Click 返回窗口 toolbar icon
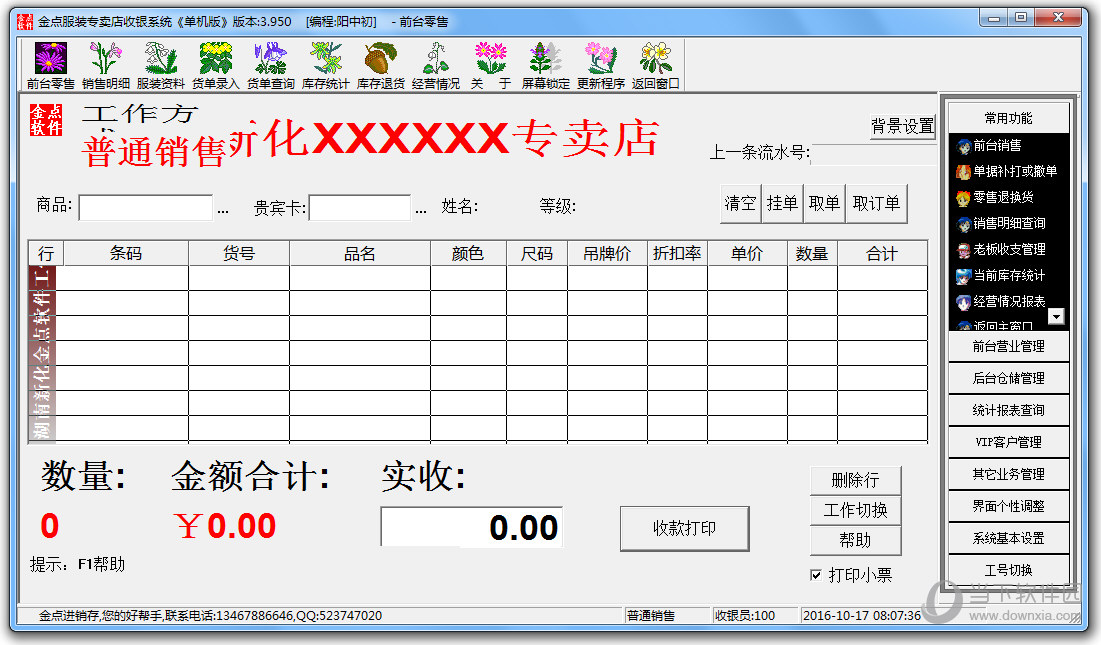The image size is (1101, 645). pyautogui.click(x=656, y=58)
